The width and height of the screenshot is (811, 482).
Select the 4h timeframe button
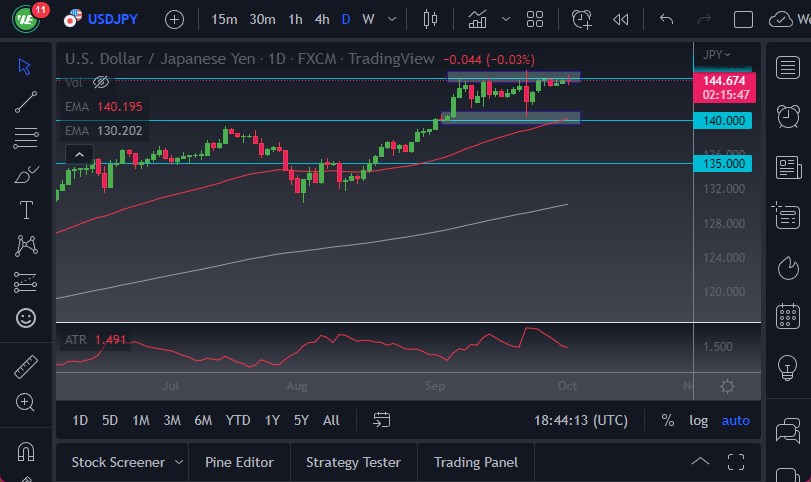[x=321, y=19]
